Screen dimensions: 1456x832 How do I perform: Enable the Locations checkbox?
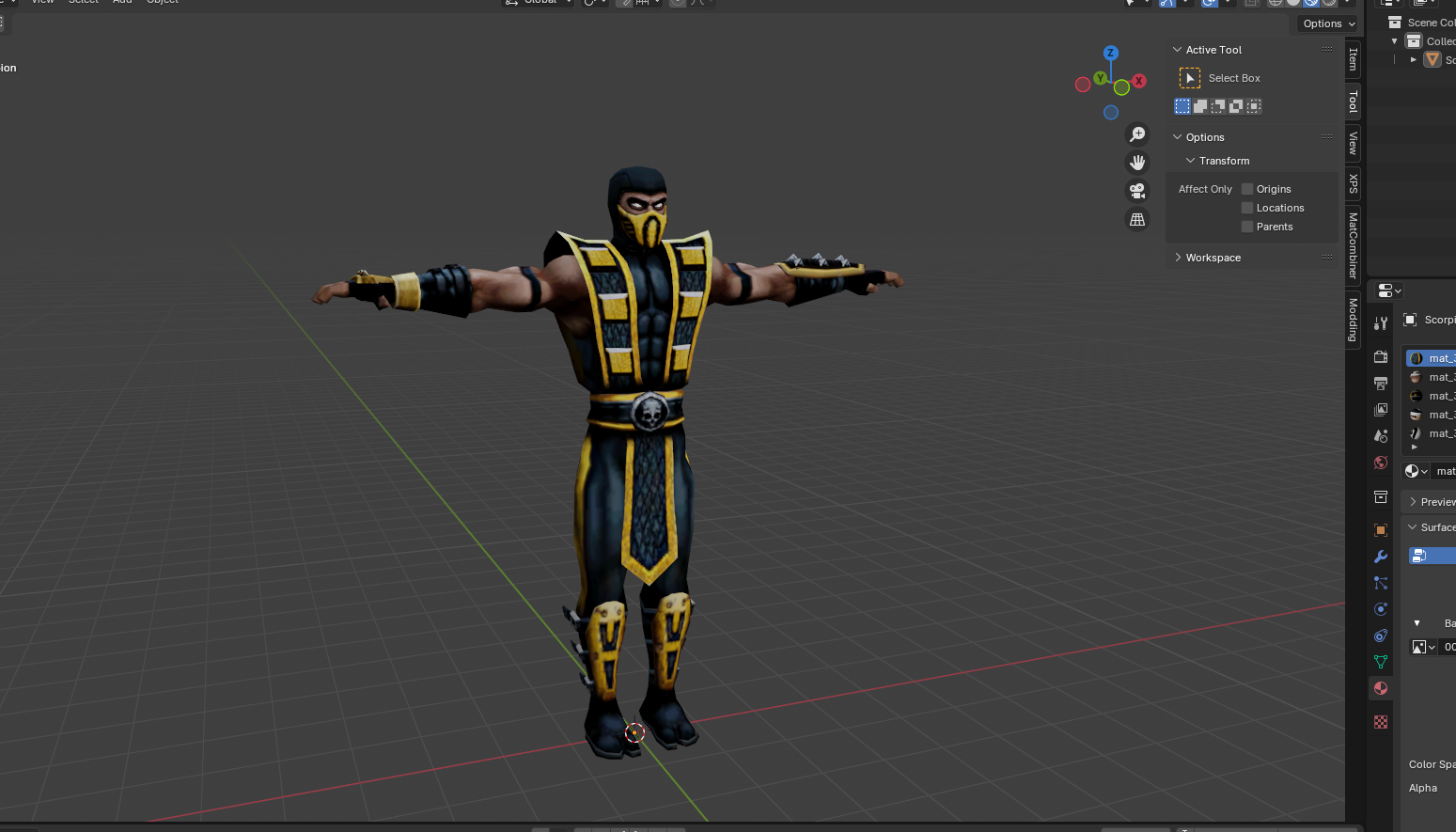coord(1245,207)
